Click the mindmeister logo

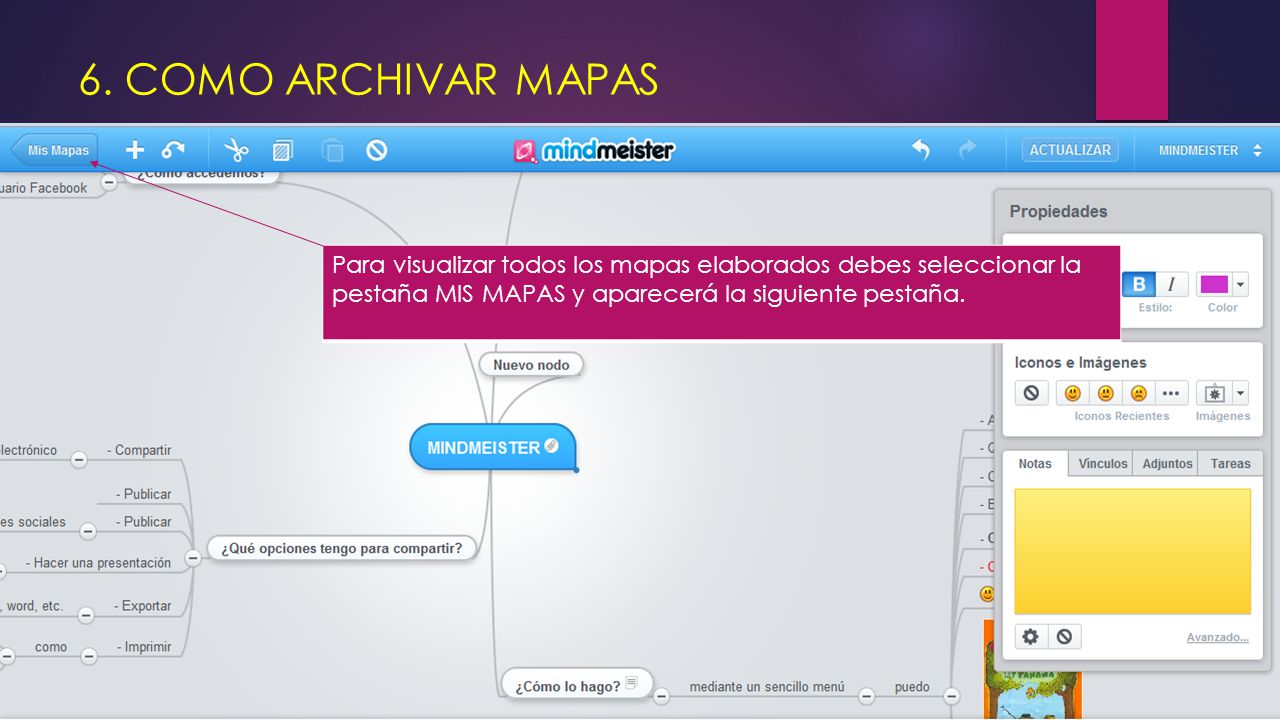click(x=594, y=150)
